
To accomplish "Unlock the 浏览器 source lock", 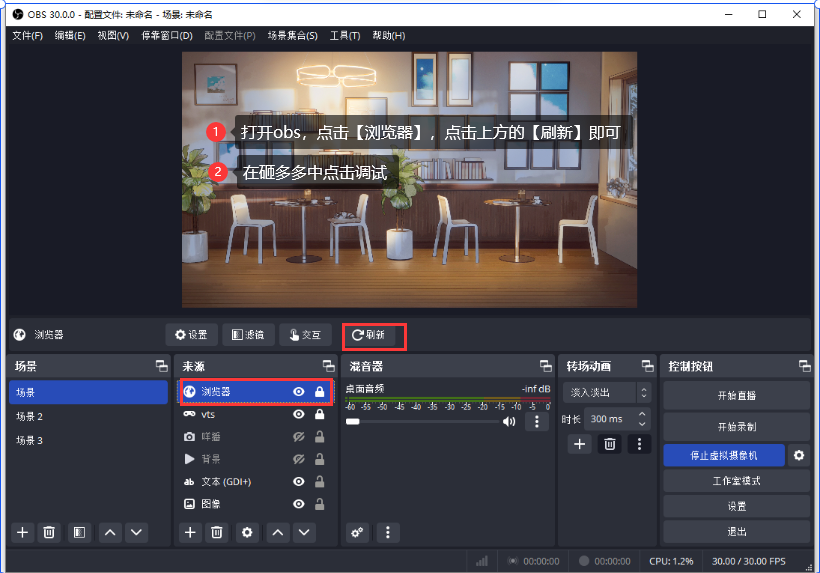I will pyautogui.click(x=320, y=392).
